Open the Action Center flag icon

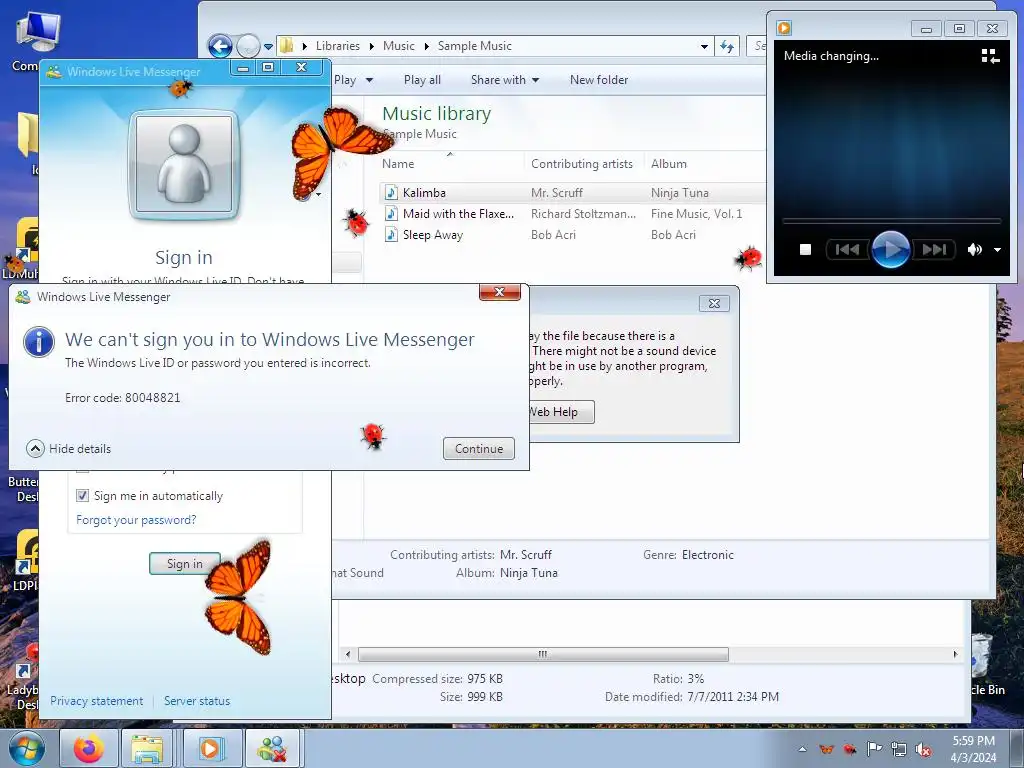[874, 749]
